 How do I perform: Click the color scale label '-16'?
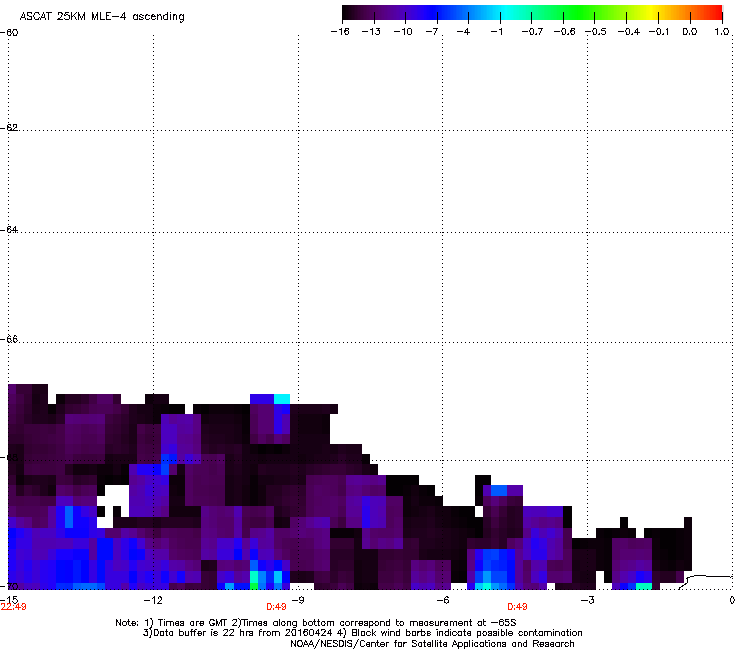pyautogui.click(x=340, y=32)
